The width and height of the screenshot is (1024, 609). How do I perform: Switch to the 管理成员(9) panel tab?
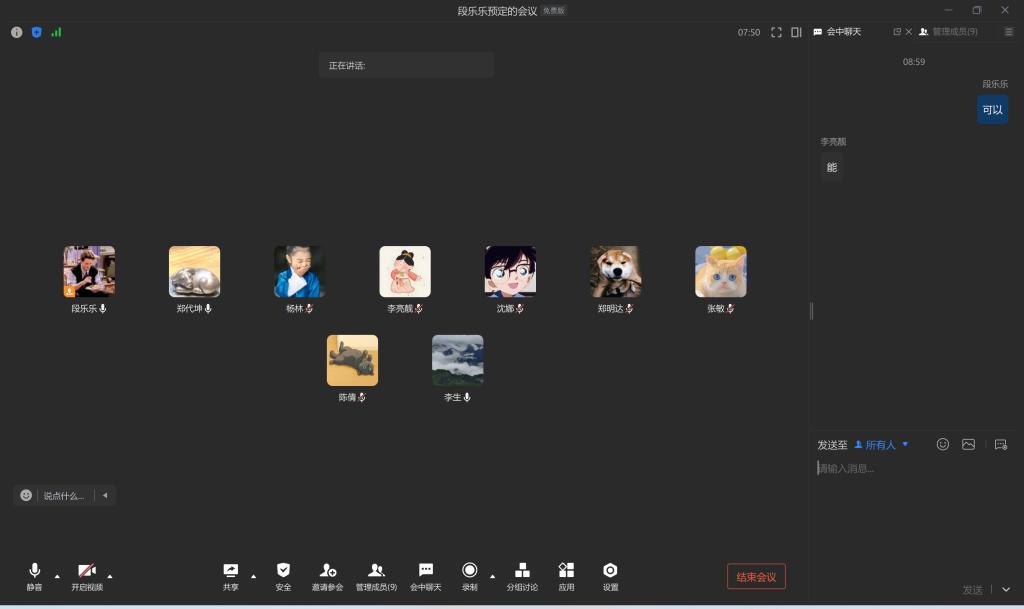[948, 32]
